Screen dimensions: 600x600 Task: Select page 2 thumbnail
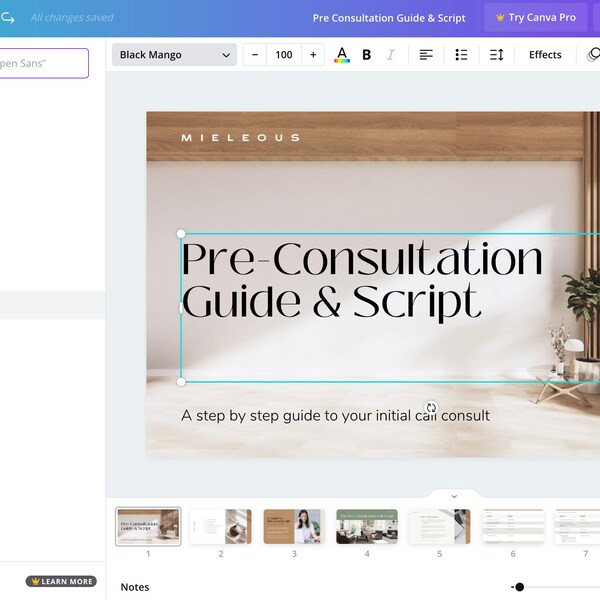tap(221, 527)
